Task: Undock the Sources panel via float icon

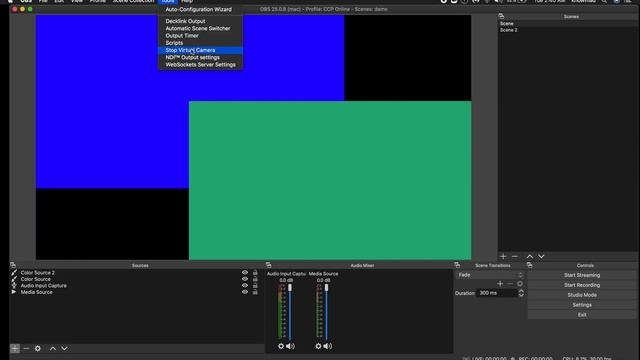Action: click(x=13, y=265)
